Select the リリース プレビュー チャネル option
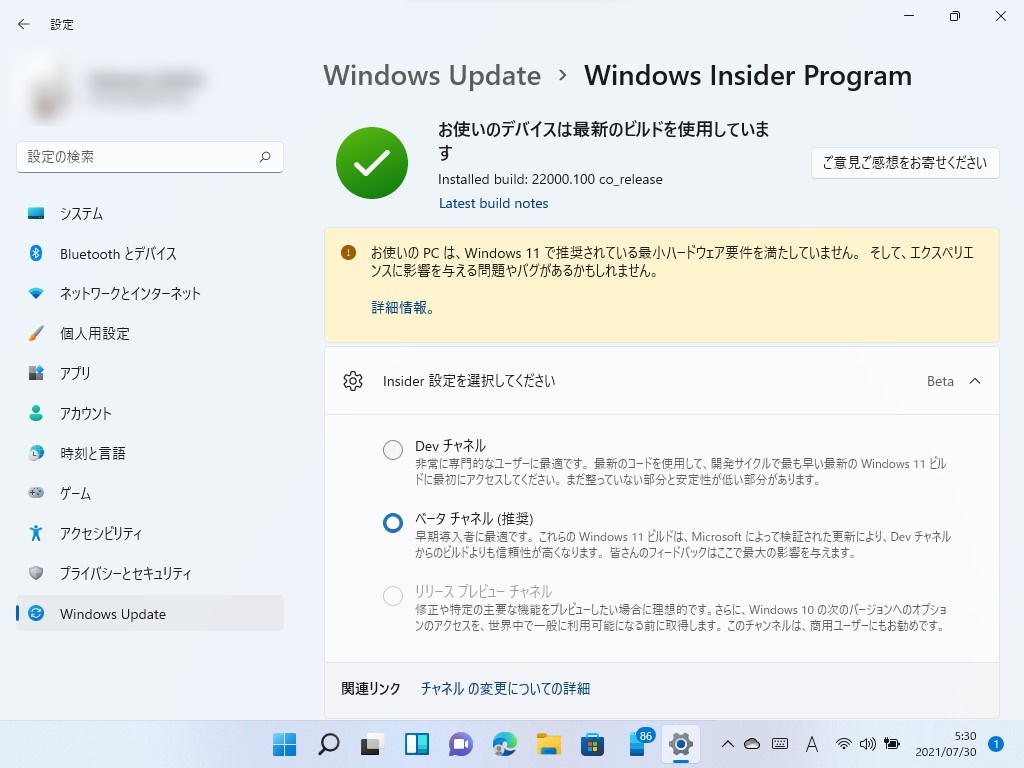Viewport: 1024px width, 768px height. (392, 595)
